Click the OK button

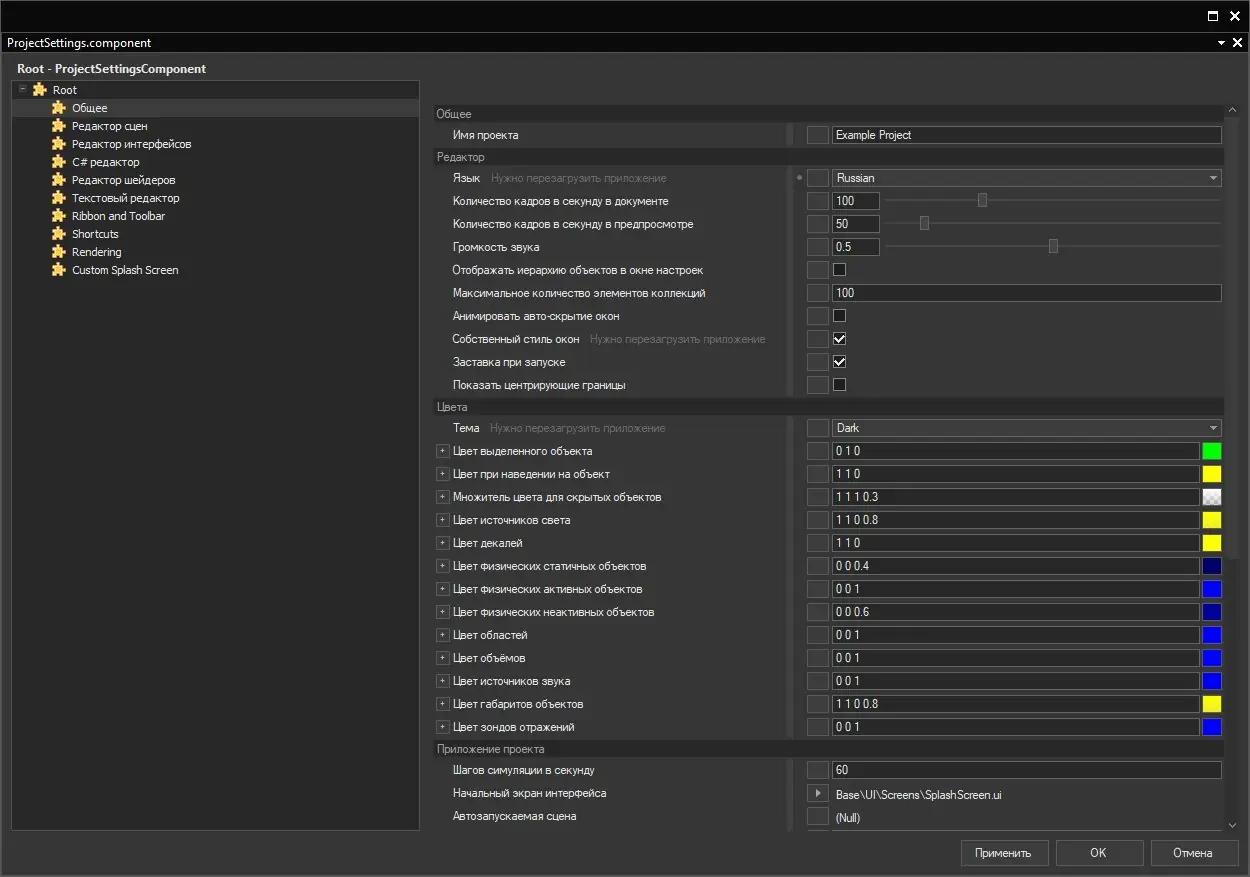coord(1098,853)
